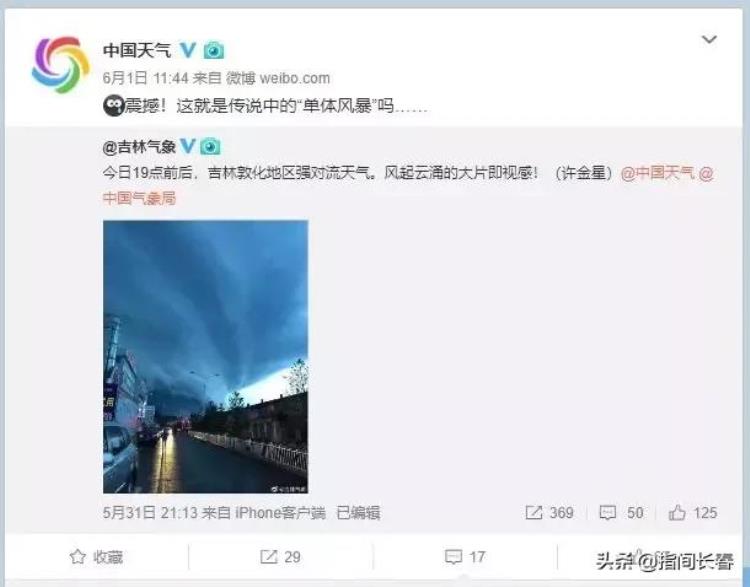Open the 中国天气 profile avatar
Image resolution: width=750 pixels, height=587 pixels.
click(60, 64)
